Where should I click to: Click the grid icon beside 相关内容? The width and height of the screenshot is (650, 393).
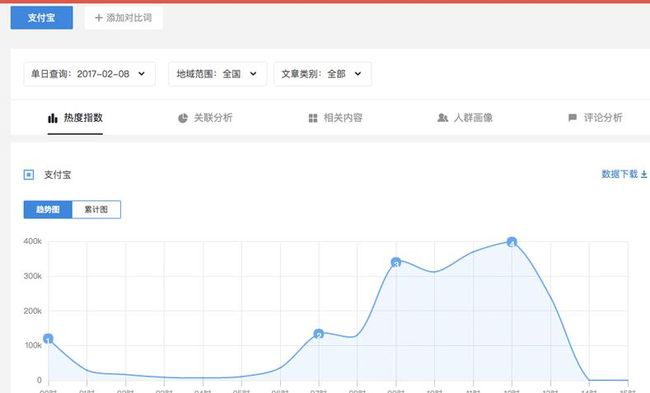pos(313,118)
